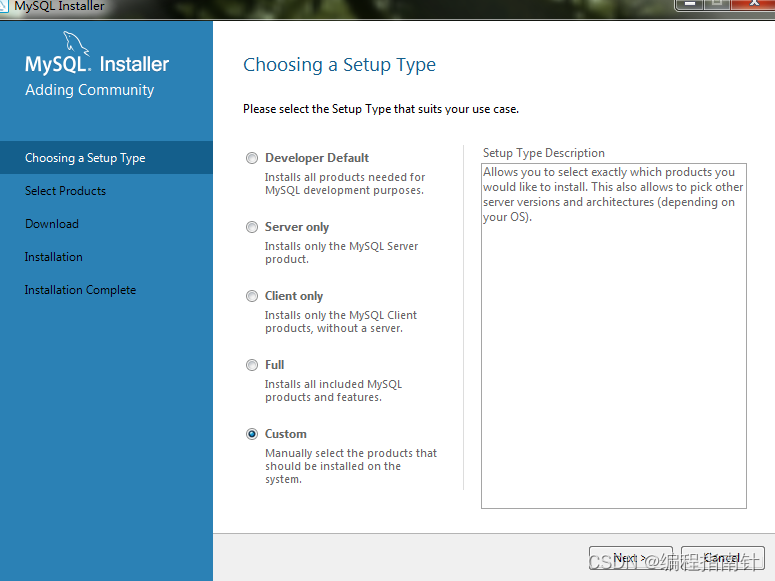This screenshot has width=775, height=581.
Task: Open the Choosing a Setup Type step
Action: pos(106,158)
